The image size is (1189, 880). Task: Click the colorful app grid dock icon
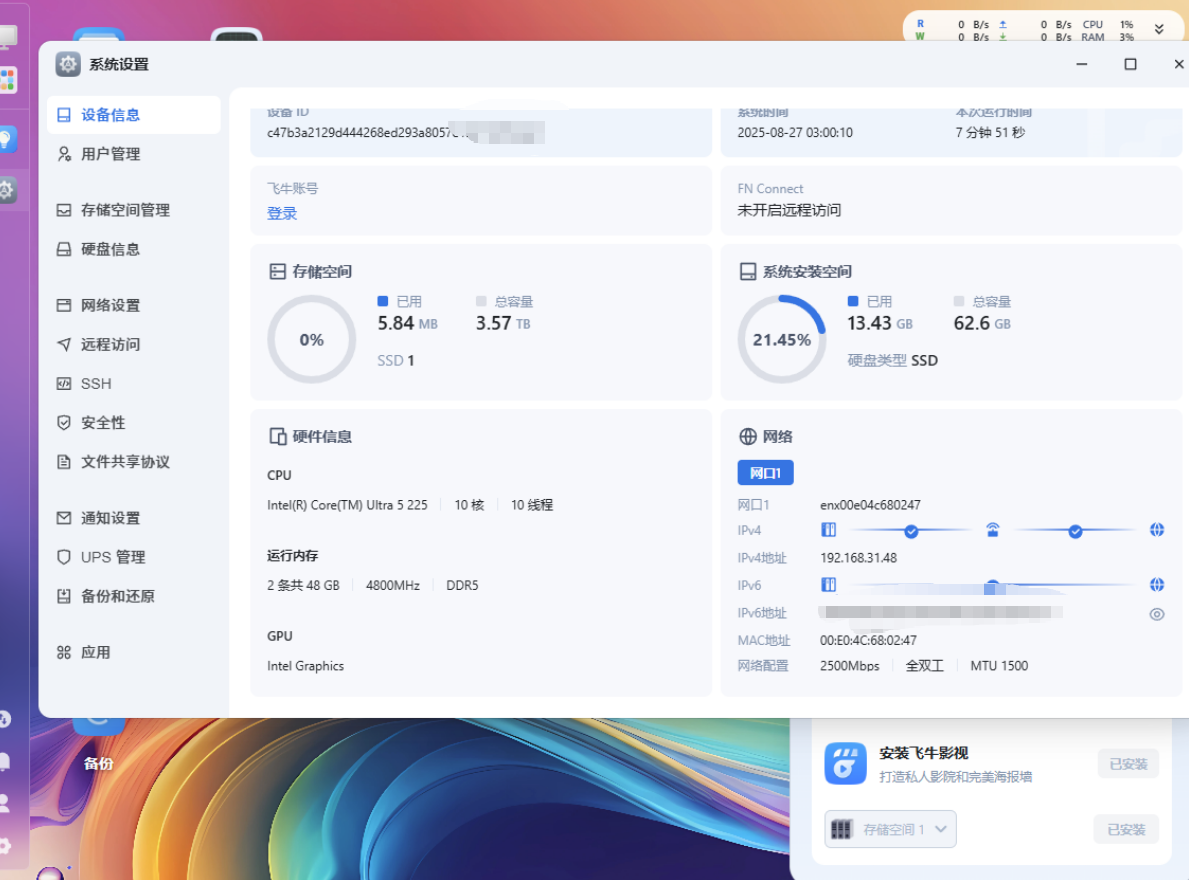(8, 80)
